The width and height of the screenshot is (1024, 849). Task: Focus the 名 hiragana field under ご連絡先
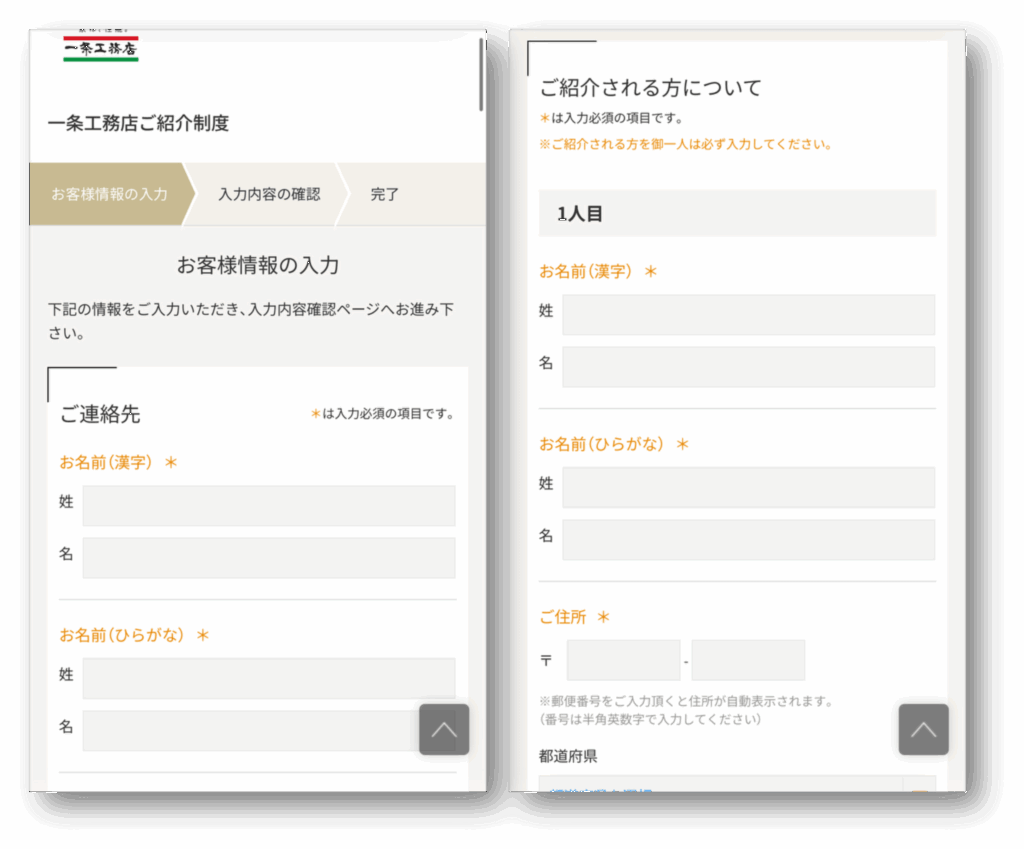(x=250, y=730)
